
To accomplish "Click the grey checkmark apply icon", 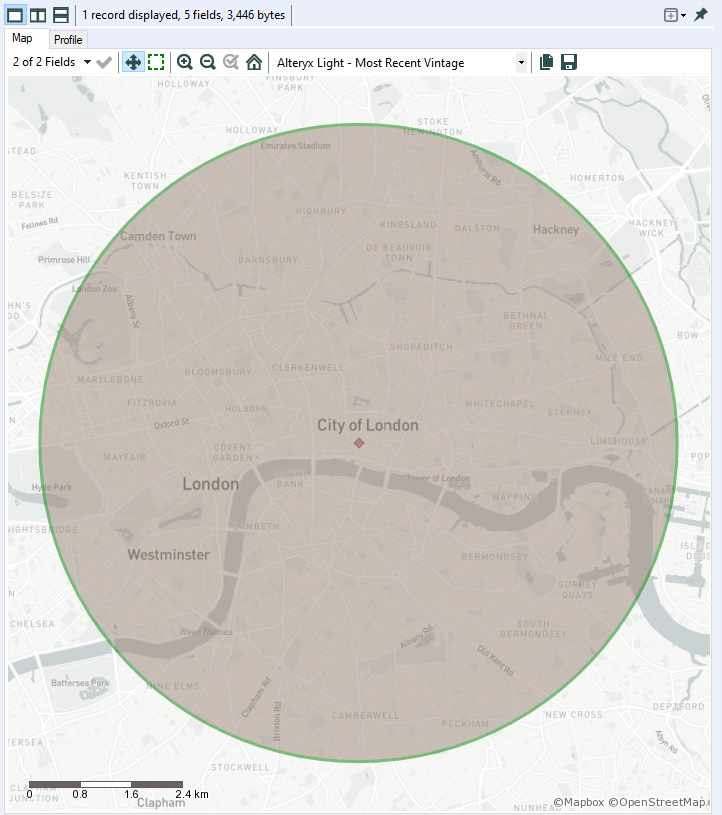I will (104, 62).
